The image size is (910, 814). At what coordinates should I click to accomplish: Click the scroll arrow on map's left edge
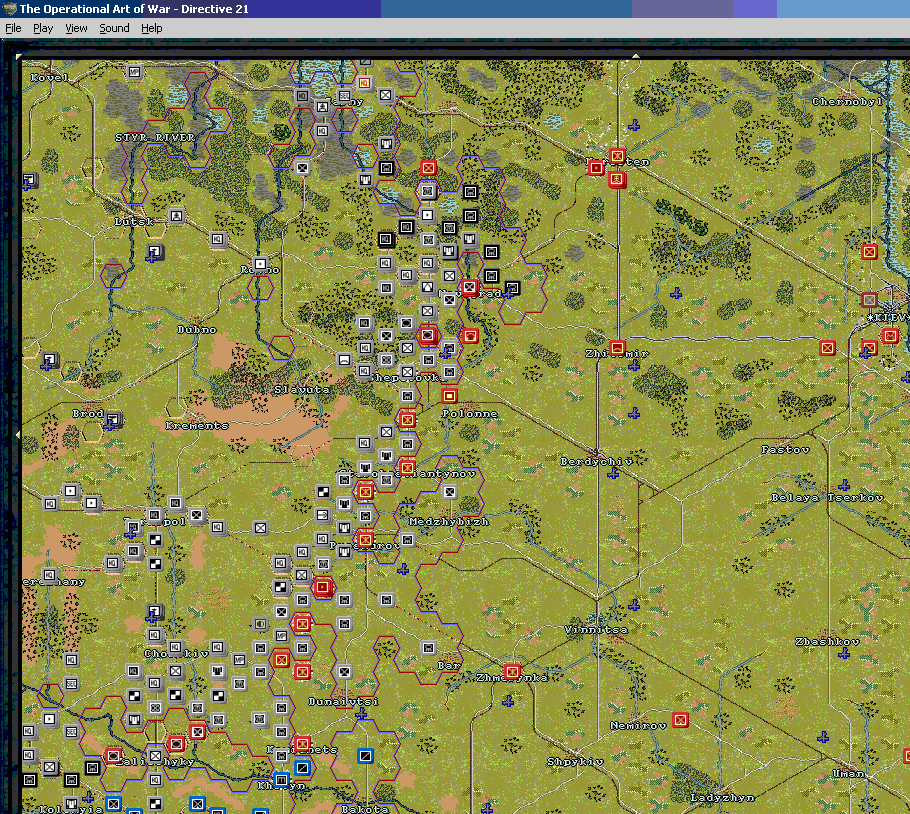[17, 434]
